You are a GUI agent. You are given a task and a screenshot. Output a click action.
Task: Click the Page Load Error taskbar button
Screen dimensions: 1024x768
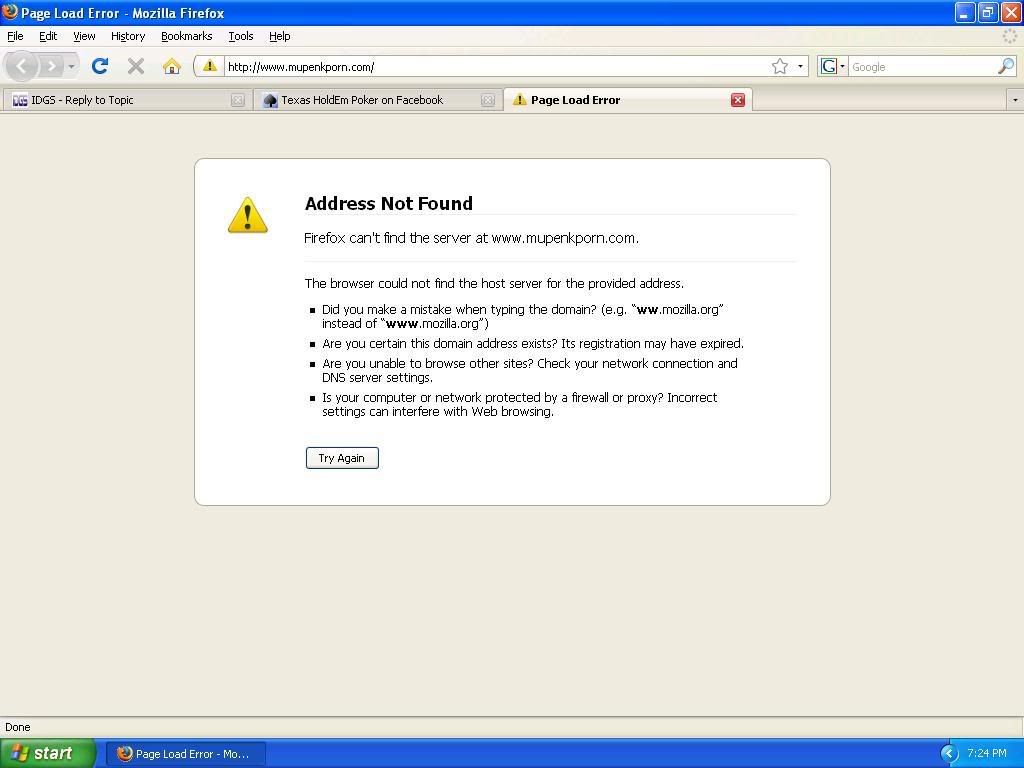point(186,754)
